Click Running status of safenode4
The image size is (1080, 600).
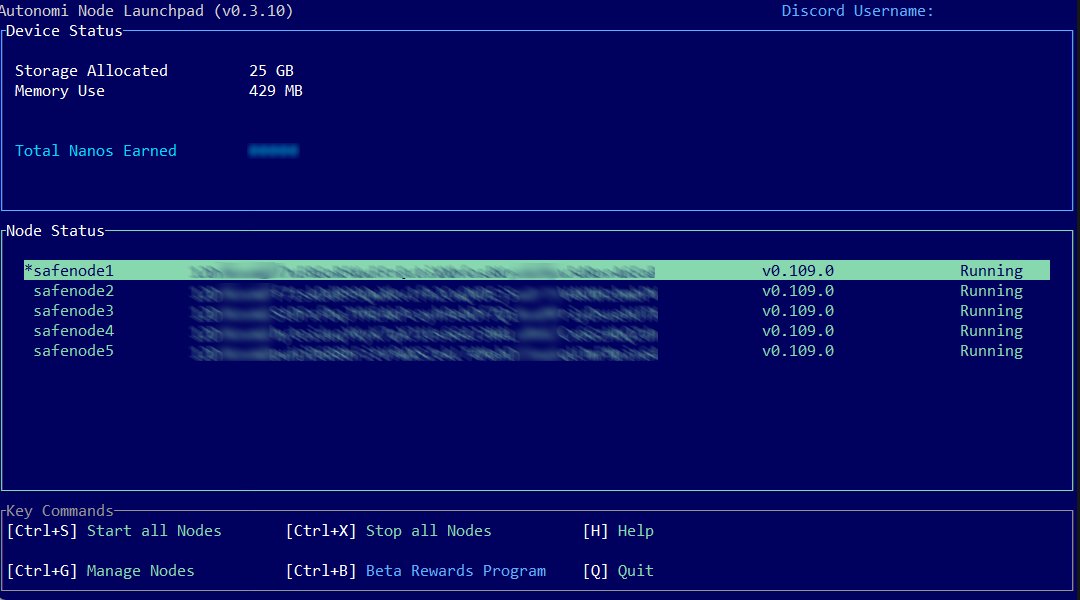coord(991,331)
